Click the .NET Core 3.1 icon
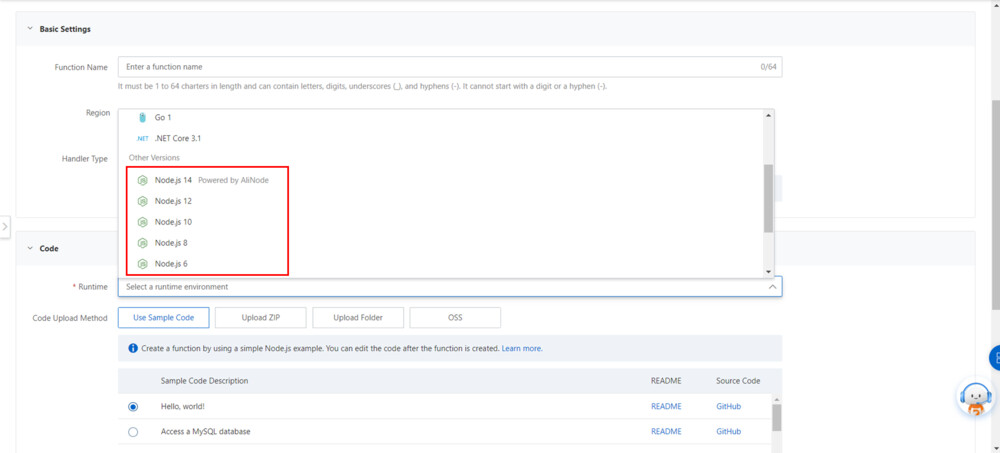Image resolution: width=1000 pixels, height=453 pixels. pos(142,139)
